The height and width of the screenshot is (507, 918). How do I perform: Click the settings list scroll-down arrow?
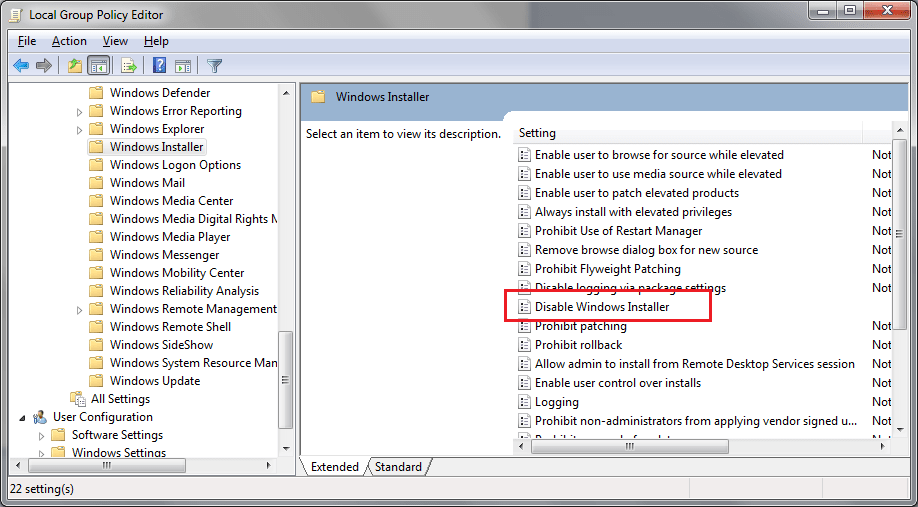pyautogui.click(x=900, y=429)
